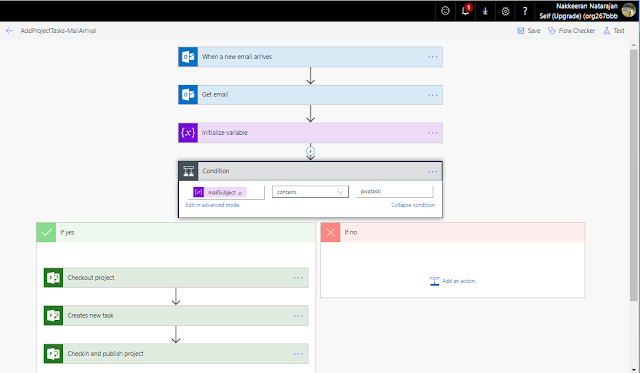Open the help question mark
The width and height of the screenshot is (640, 373).
click(525, 11)
